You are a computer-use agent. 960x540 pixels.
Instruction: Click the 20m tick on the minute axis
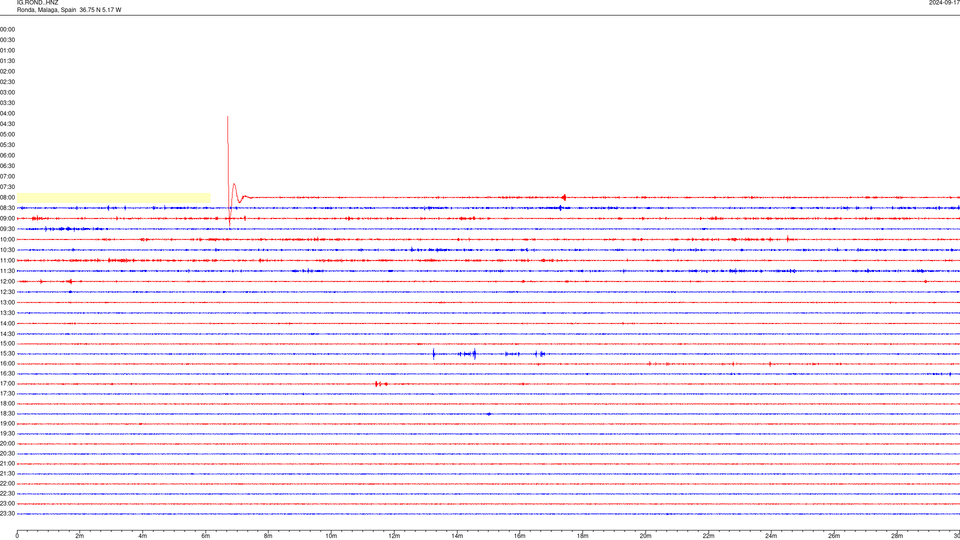click(646, 536)
